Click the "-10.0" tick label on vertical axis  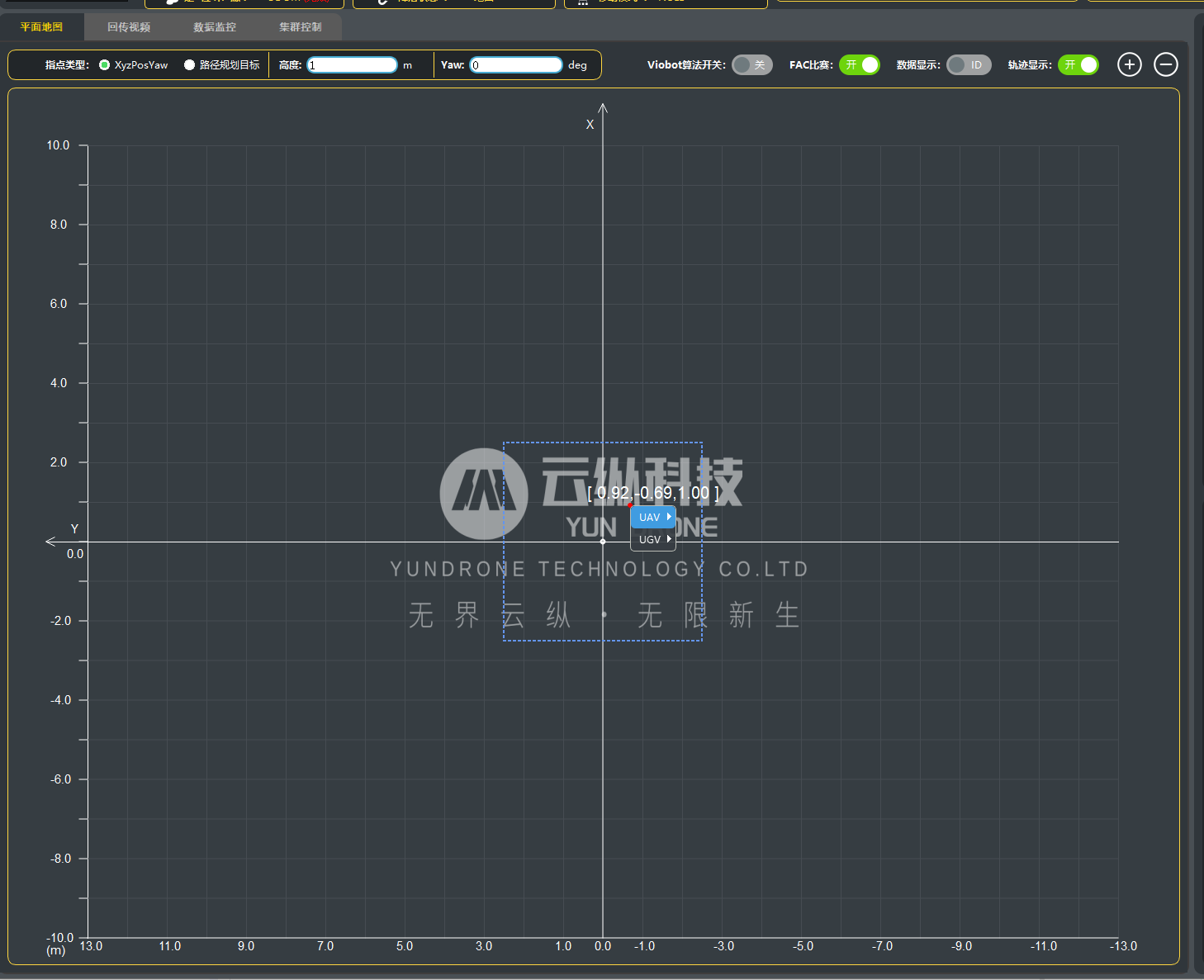[x=60, y=938]
